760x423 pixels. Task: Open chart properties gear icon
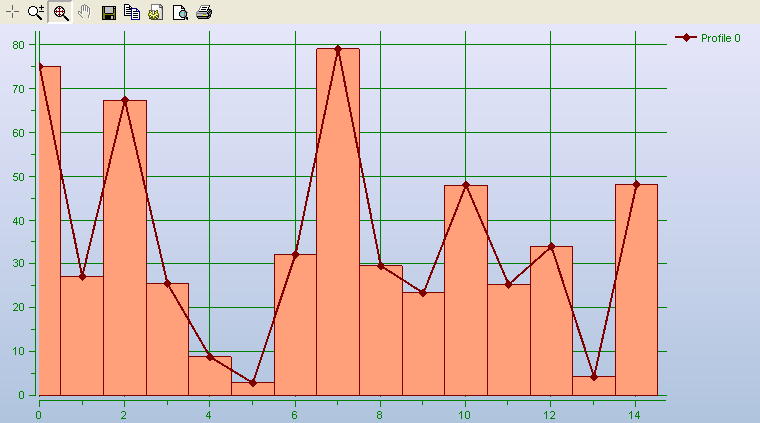tap(156, 12)
